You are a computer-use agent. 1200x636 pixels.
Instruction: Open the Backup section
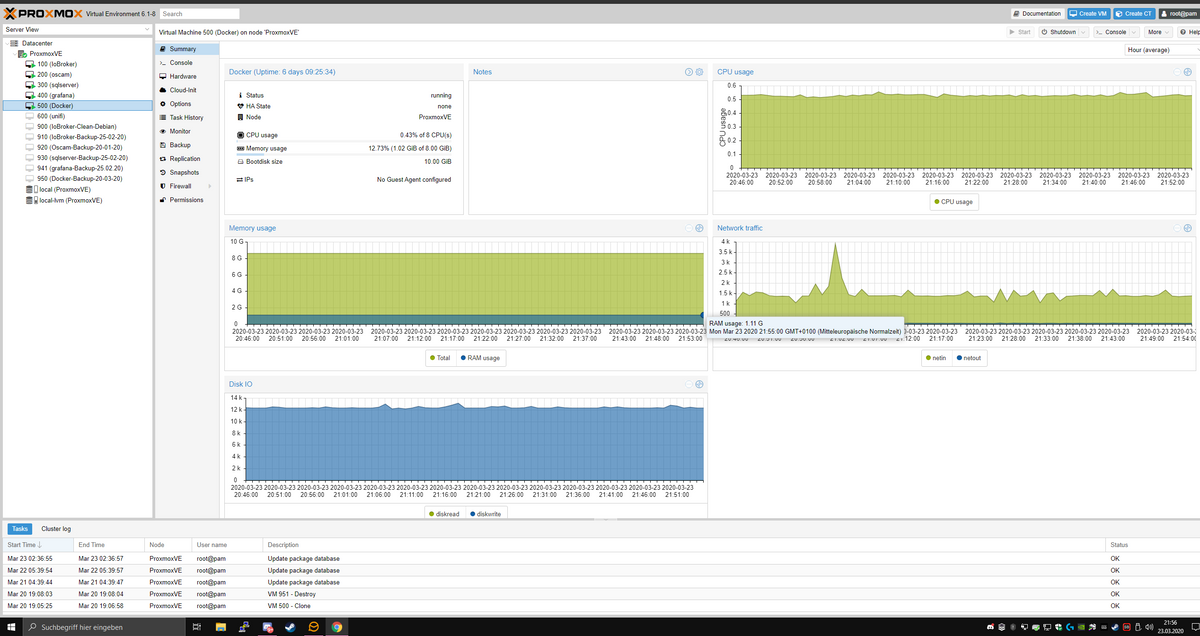[186, 145]
